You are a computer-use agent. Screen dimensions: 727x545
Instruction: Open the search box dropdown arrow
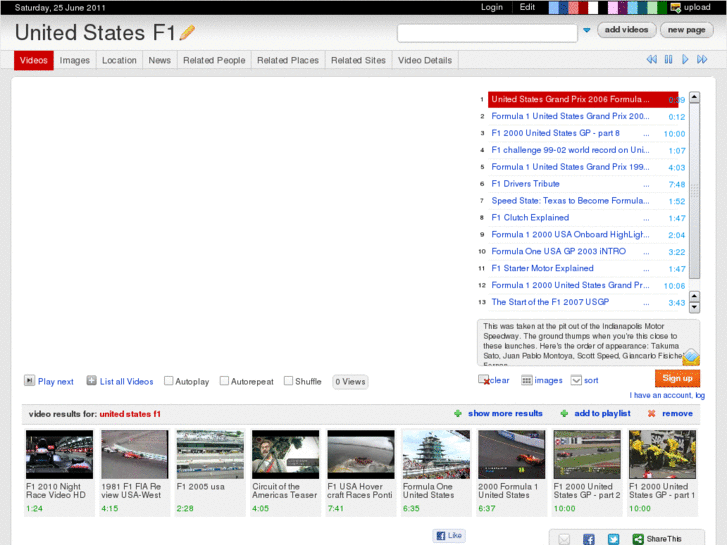(587, 30)
